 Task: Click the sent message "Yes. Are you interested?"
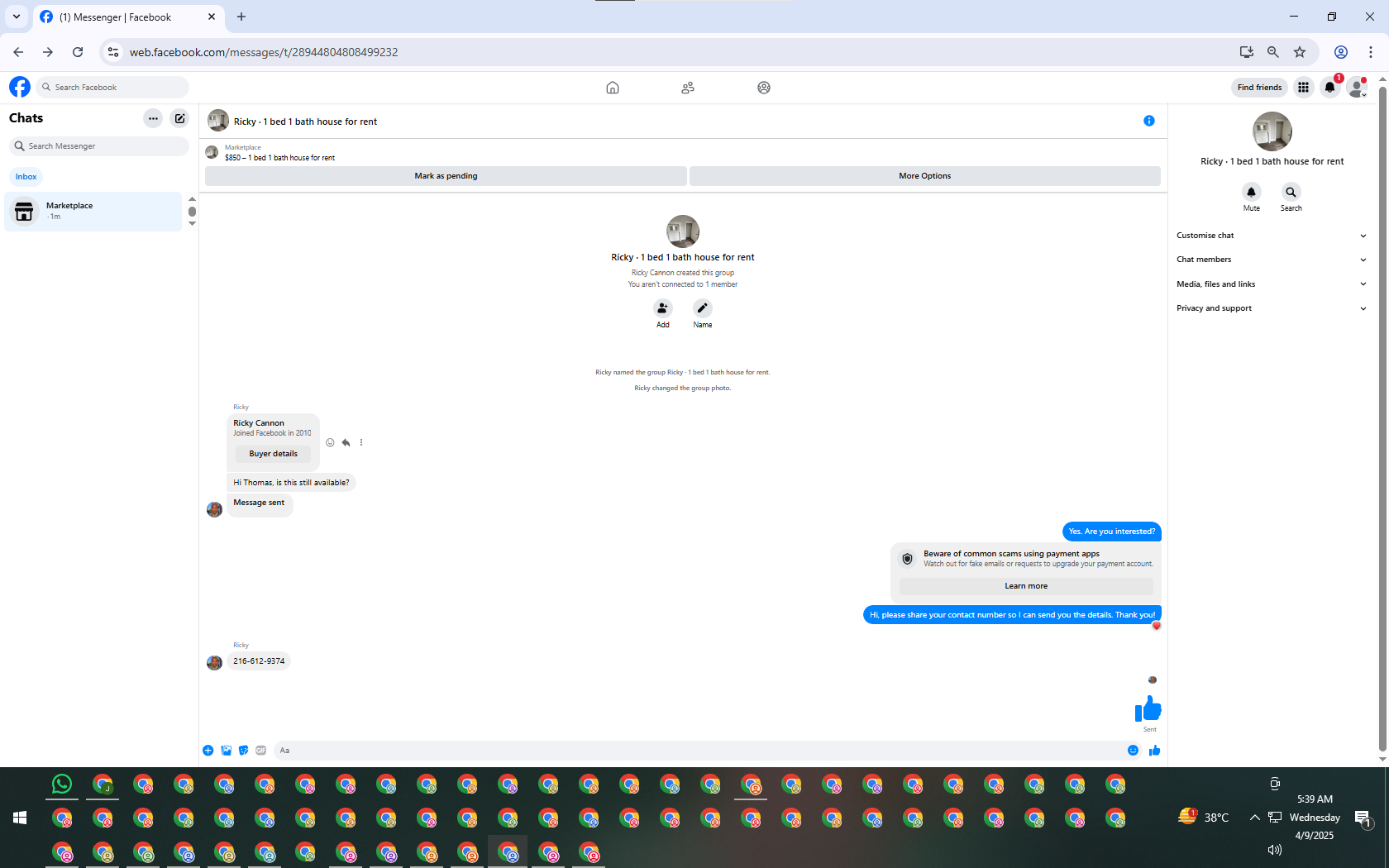1111,532
